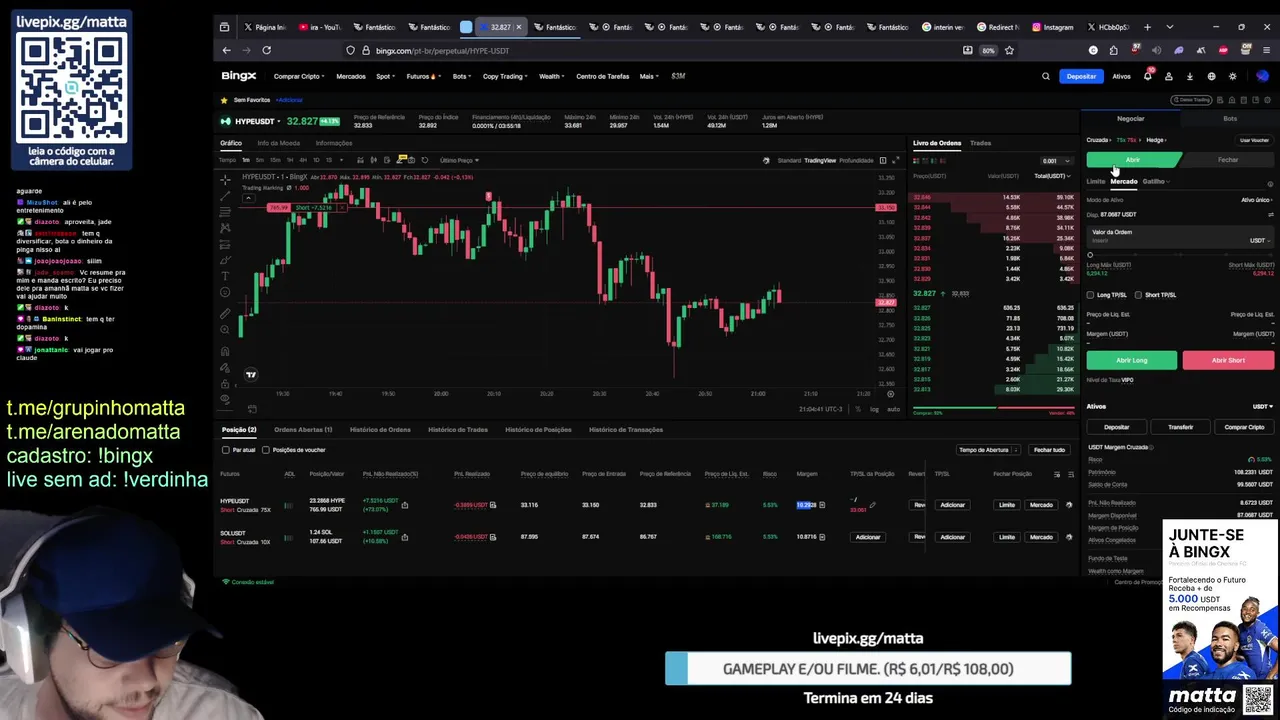The image size is (1280, 720).
Task: Toggle the light/dark theme sun icon
Action: coord(1232,76)
